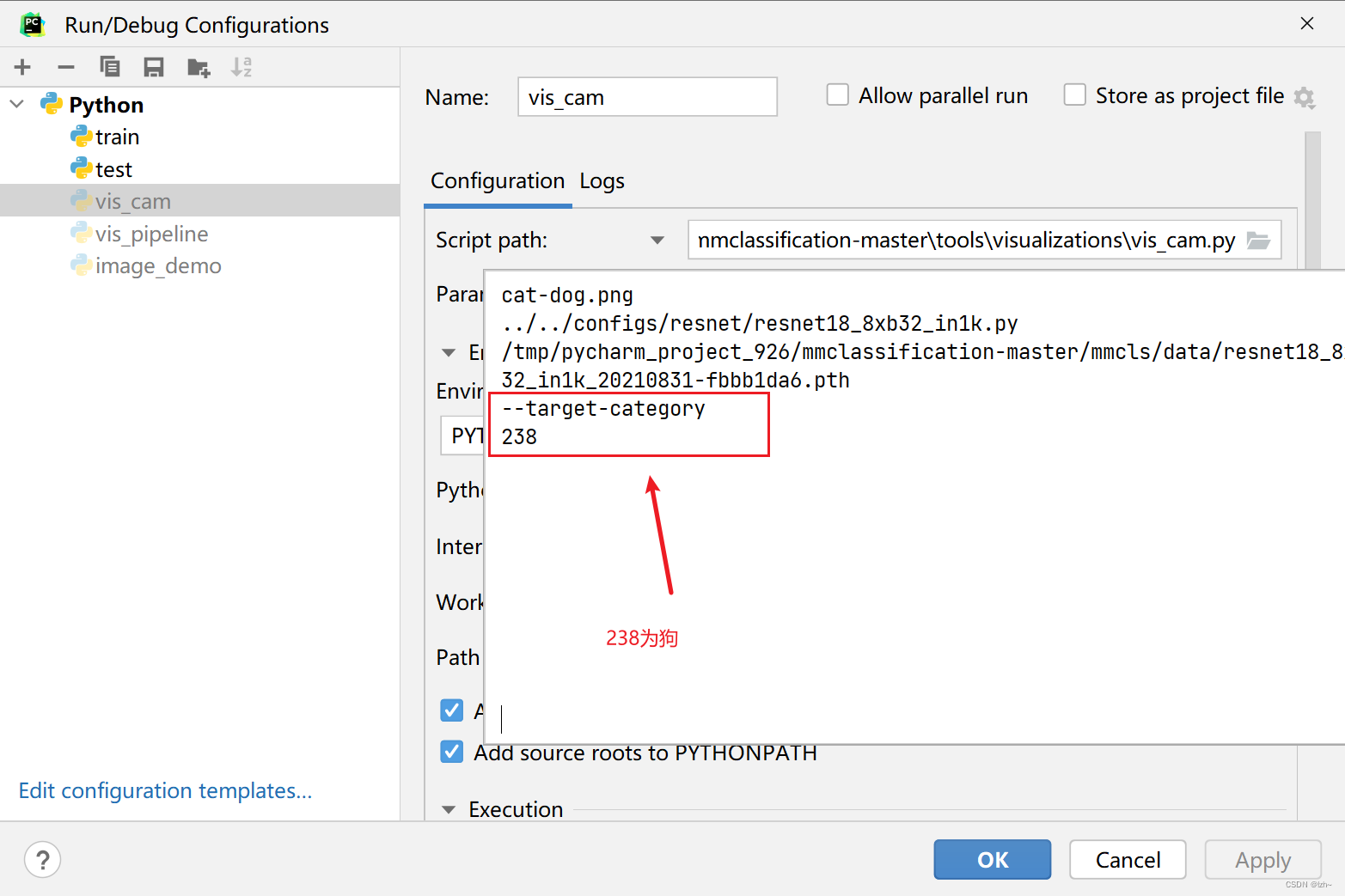This screenshot has width=1345, height=896.
Task: Click cat-dog.png in parameters text
Action: coord(567,296)
